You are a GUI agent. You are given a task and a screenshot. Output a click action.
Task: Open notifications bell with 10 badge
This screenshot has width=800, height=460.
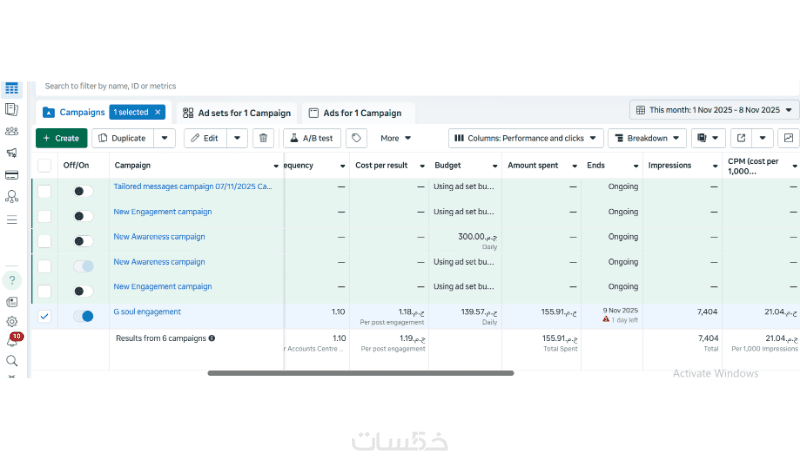(12, 340)
